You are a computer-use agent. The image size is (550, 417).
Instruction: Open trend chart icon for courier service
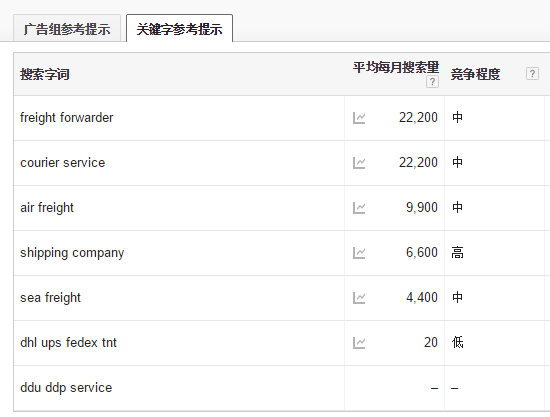point(359,163)
